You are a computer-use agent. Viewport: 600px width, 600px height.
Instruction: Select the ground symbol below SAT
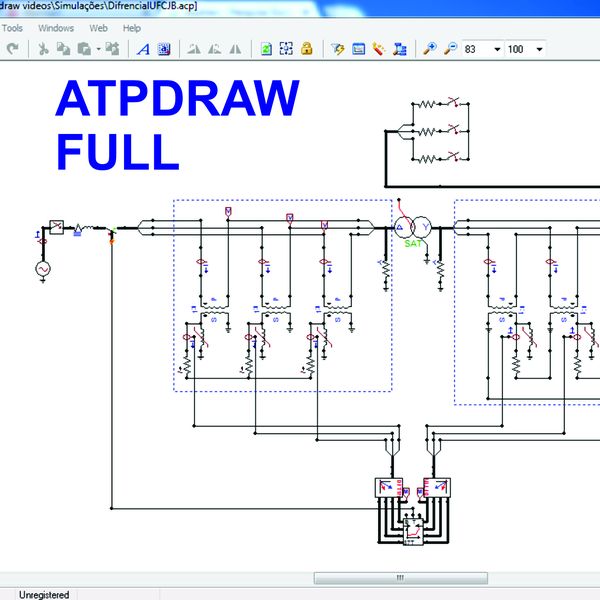[427, 261]
